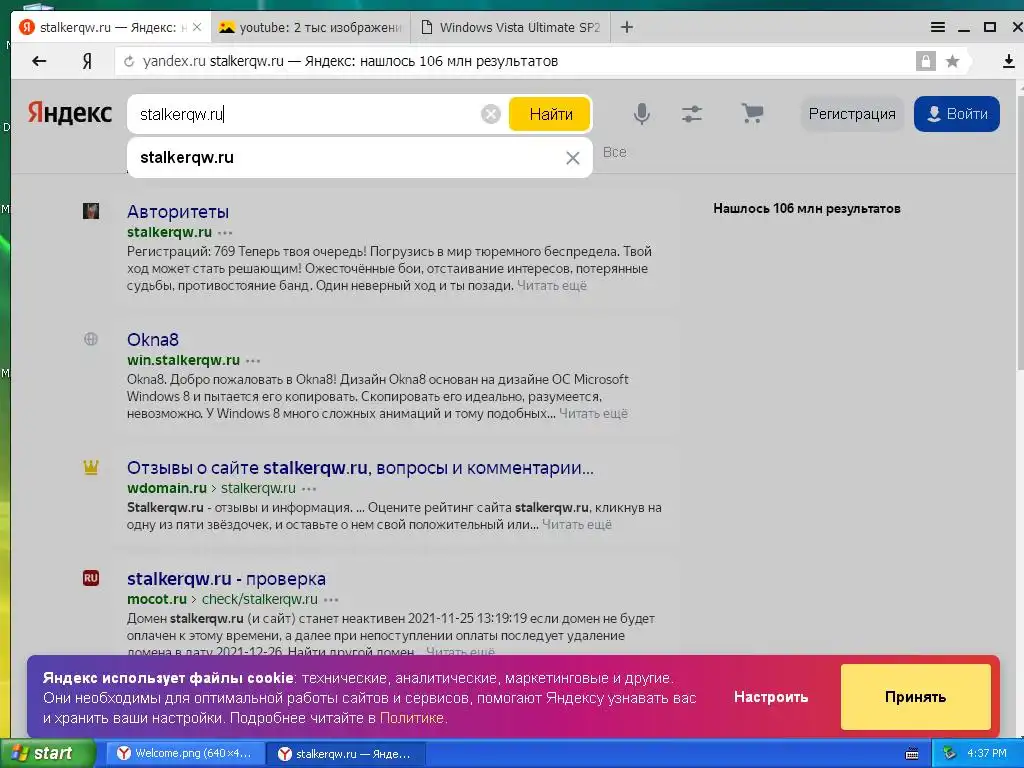Click the check/stalkerqw.ru path link
This screenshot has width=1024, height=768.
tap(259, 599)
